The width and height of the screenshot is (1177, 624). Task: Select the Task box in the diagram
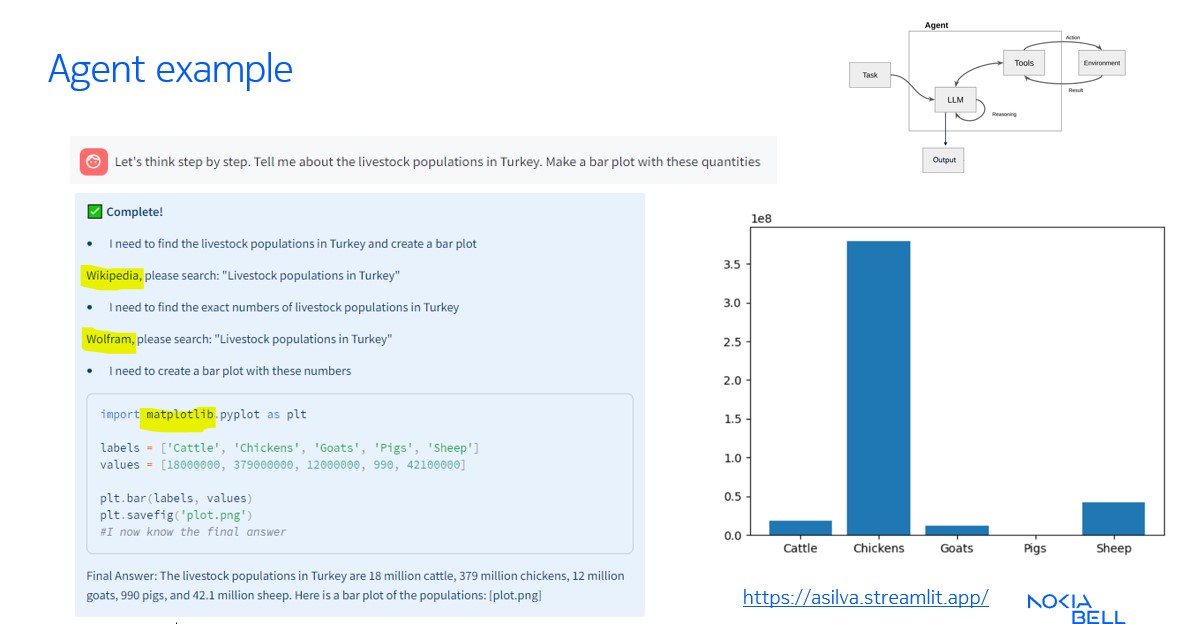click(869, 75)
